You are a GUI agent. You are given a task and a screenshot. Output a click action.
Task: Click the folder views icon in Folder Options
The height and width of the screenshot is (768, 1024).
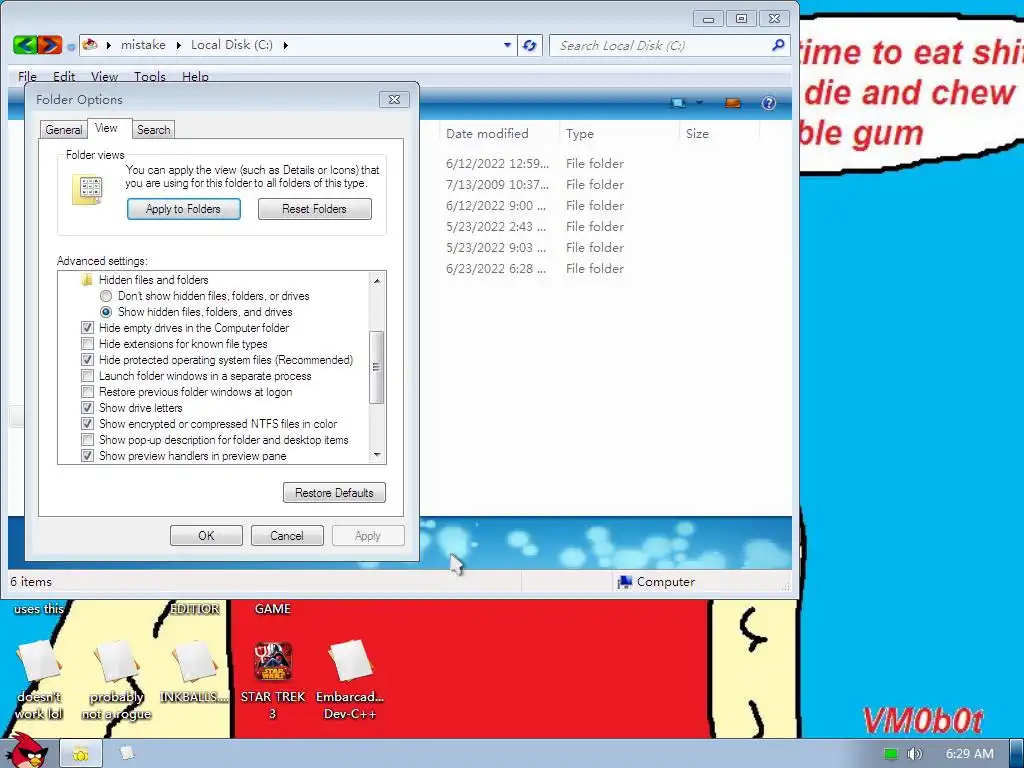point(88,189)
